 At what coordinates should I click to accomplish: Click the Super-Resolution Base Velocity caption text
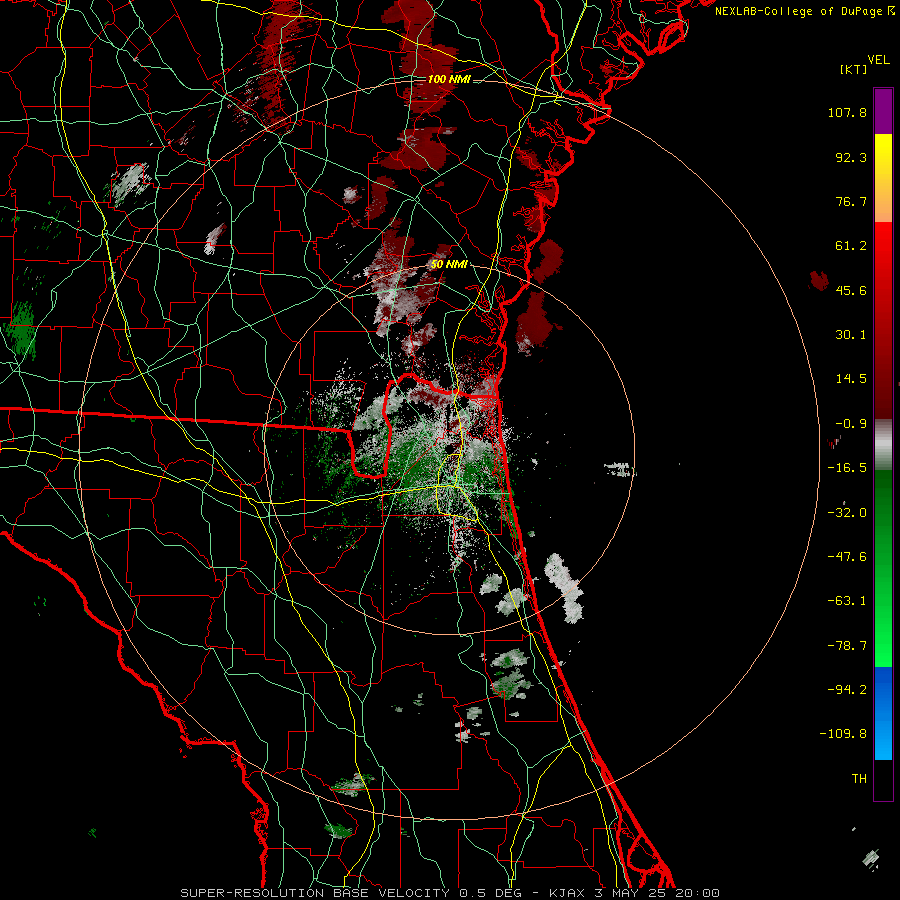pos(450,893)
